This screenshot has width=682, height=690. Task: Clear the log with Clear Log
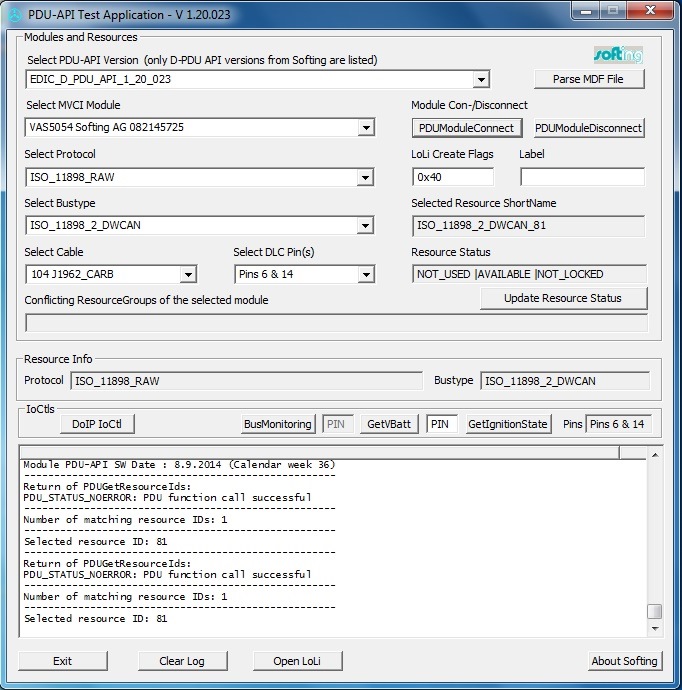tap(183, 661)
